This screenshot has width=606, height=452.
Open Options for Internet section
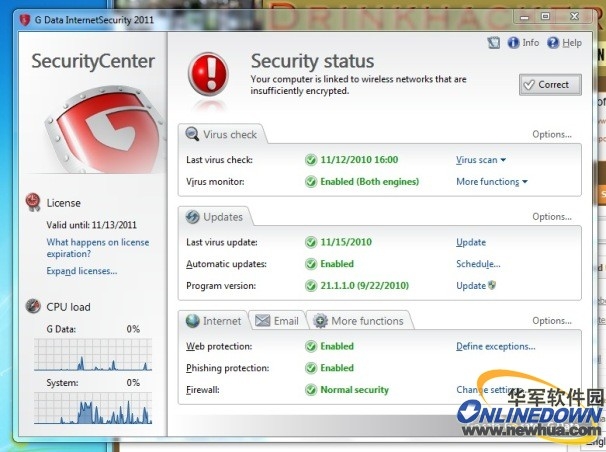[x=552, y=321]
